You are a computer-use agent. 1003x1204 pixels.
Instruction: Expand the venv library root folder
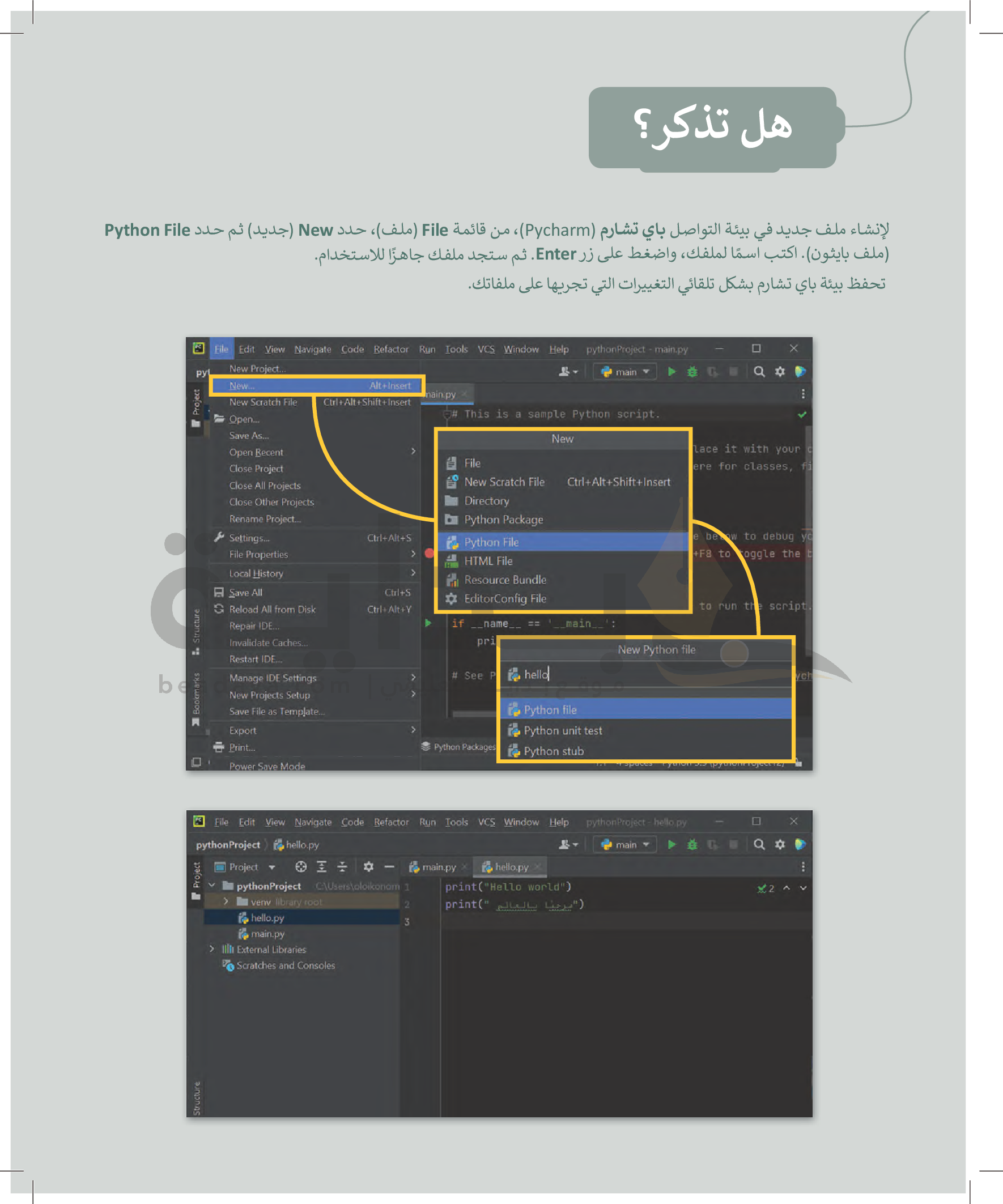pyautogui.click(x=226, y=901)
